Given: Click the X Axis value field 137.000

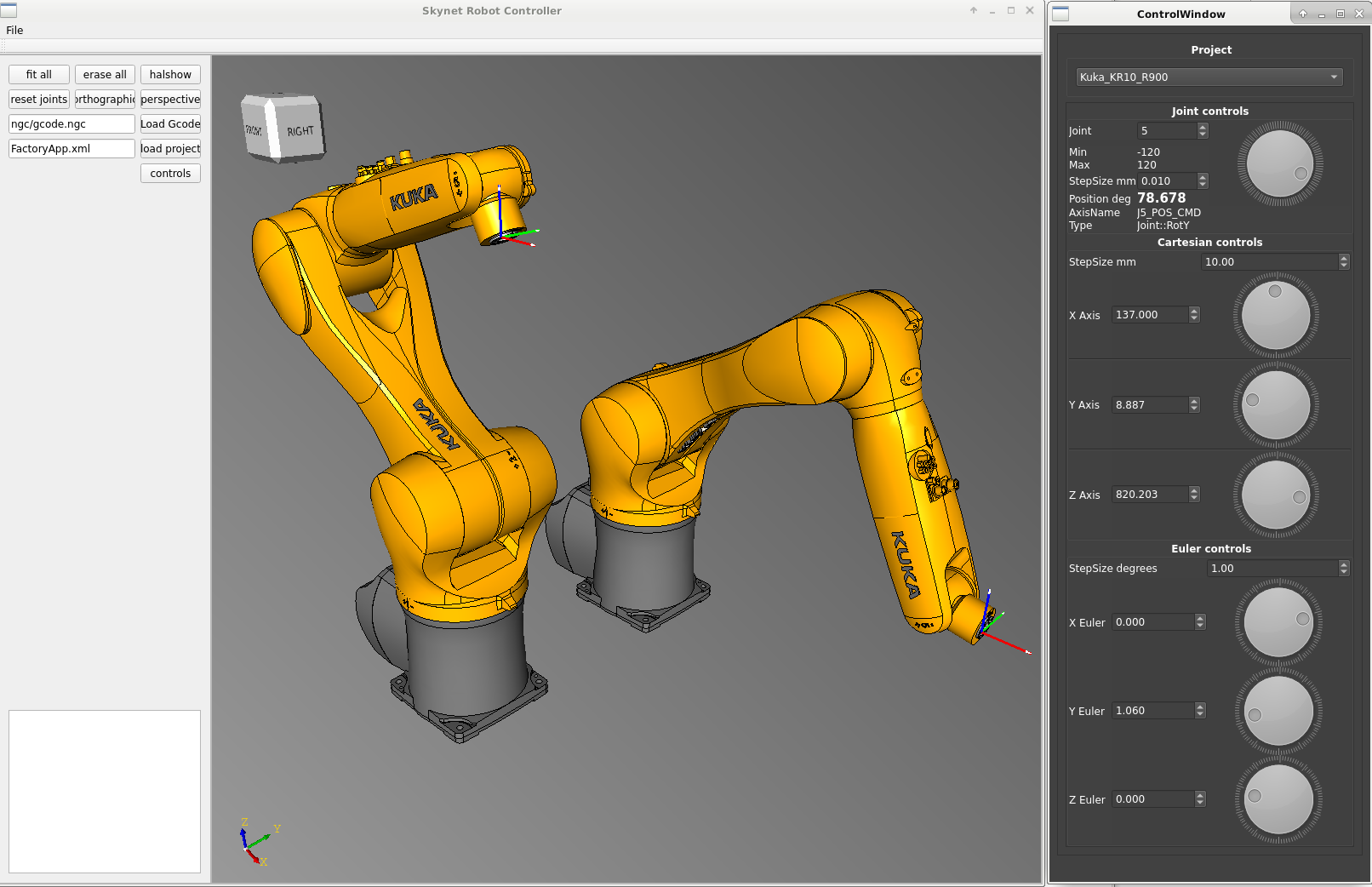Looking at the screenshot, I should pos(1150,315).
